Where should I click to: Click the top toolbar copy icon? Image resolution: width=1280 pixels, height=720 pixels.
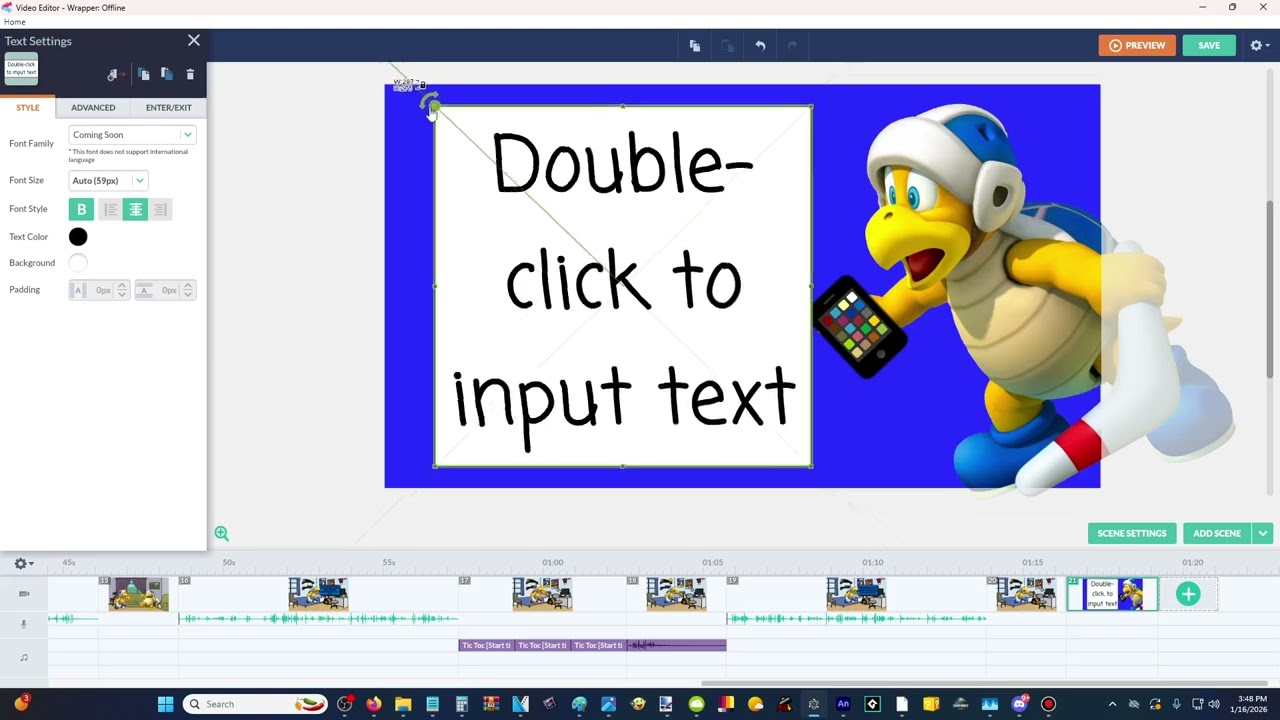tap(695, 45)
